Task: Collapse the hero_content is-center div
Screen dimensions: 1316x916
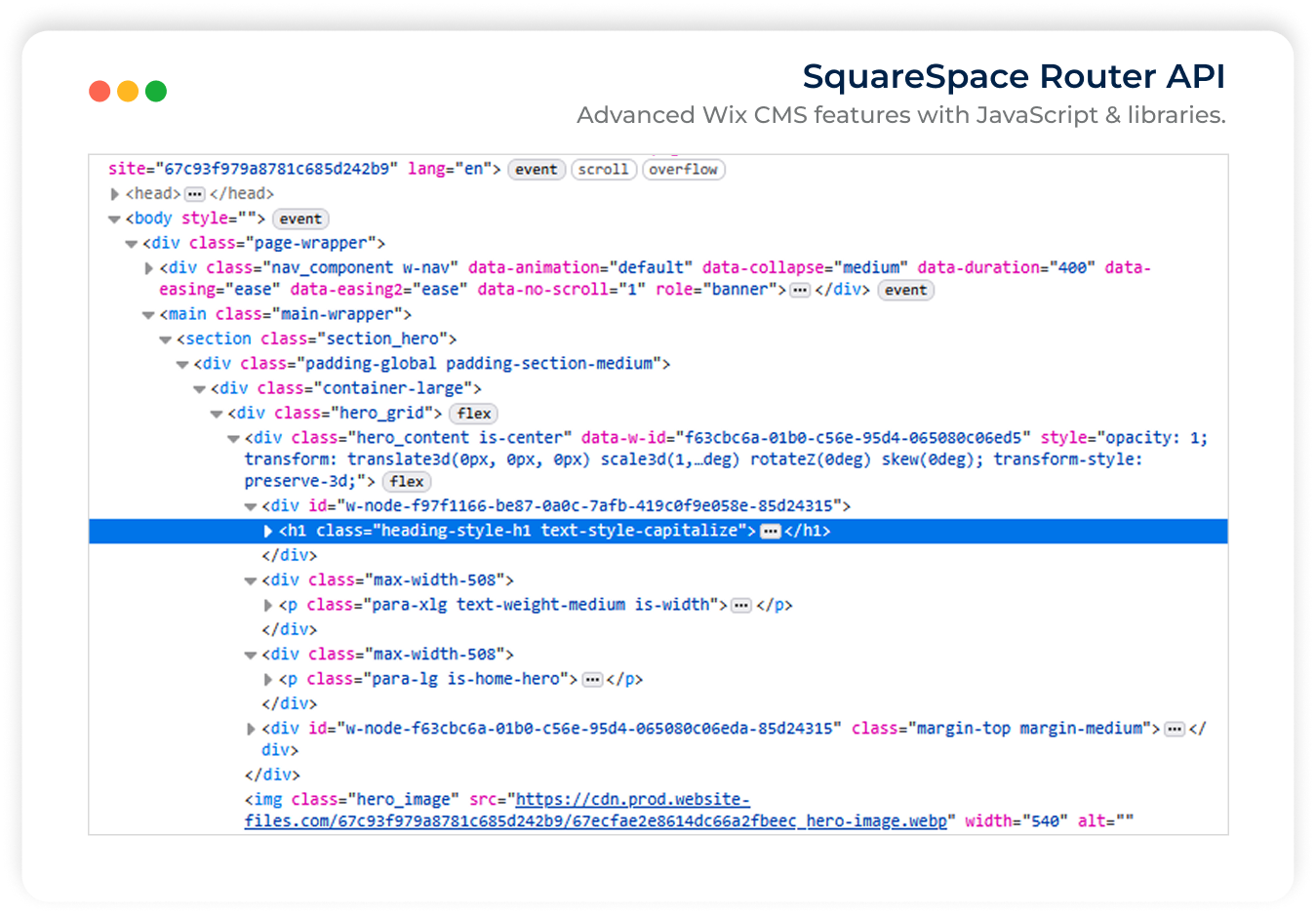Action: tap(233, 439)
